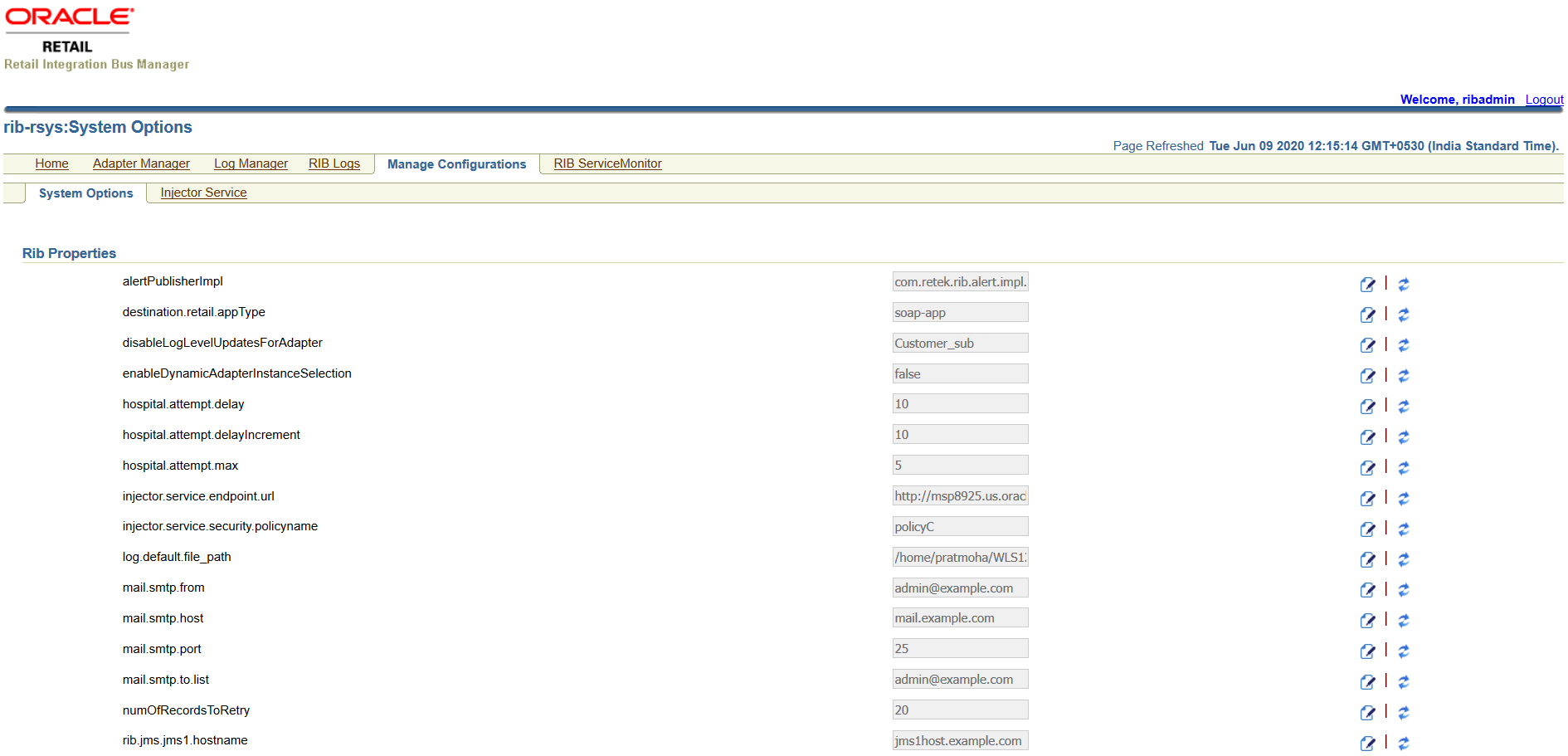Click the Customer_sub value field
This screenshot has width=1568, height=756.
960,343
